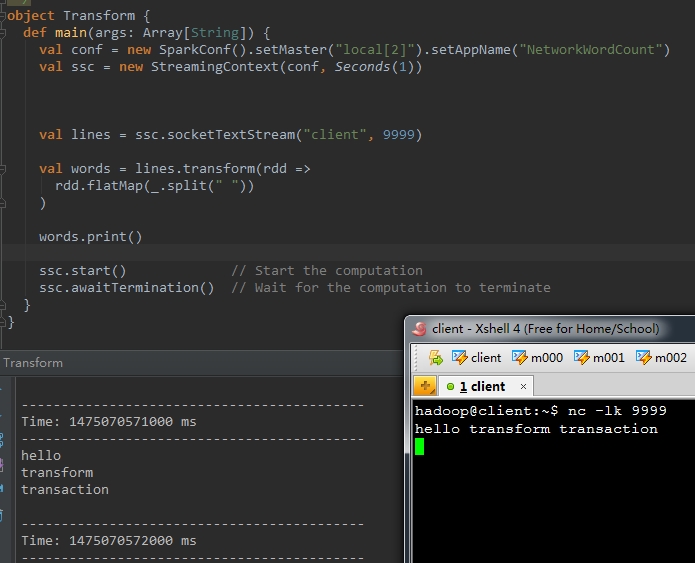Select the Transform run console tab
The height and width of the screenshot is (563, 695).
[32, 363]
